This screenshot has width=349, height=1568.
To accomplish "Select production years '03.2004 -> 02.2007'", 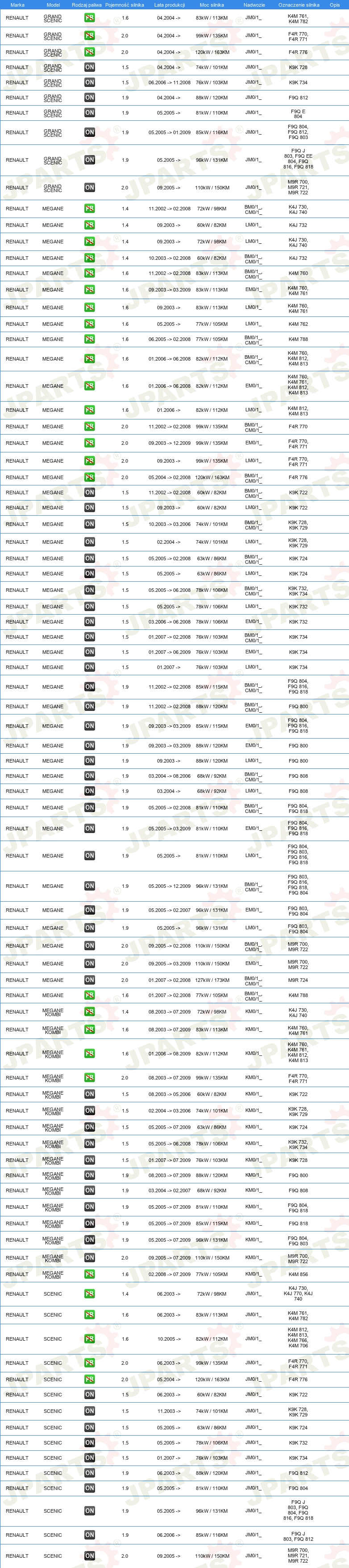I will point(169,1191).
